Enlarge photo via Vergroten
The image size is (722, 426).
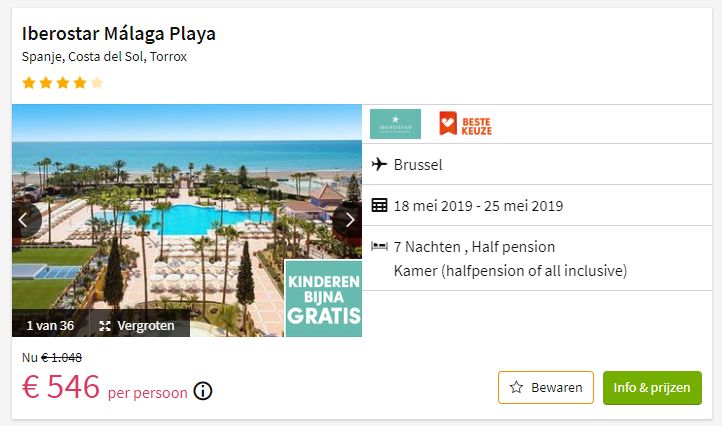[139, 326]
